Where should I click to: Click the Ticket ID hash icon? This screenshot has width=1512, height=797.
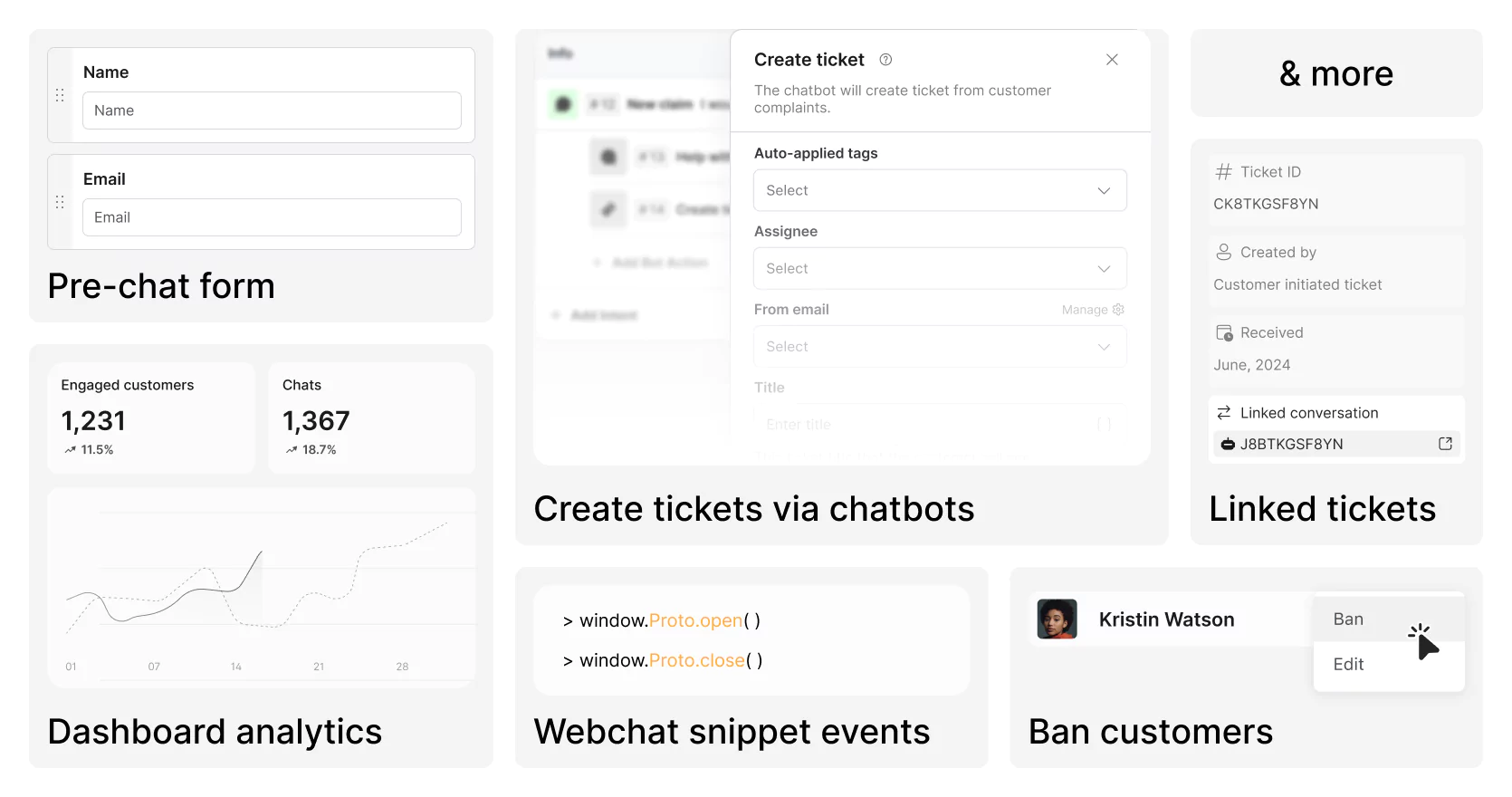click(x=1224, y=172)
